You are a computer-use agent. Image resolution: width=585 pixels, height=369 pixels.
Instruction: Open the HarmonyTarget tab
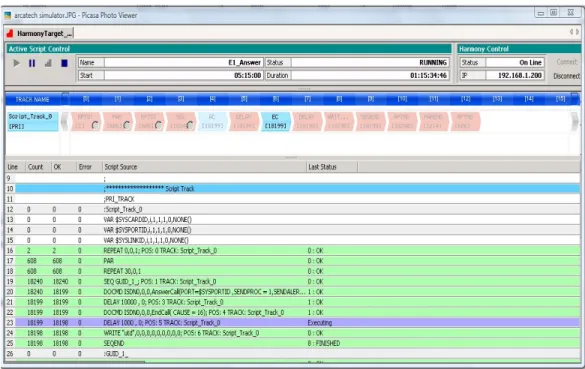point(39,34)
